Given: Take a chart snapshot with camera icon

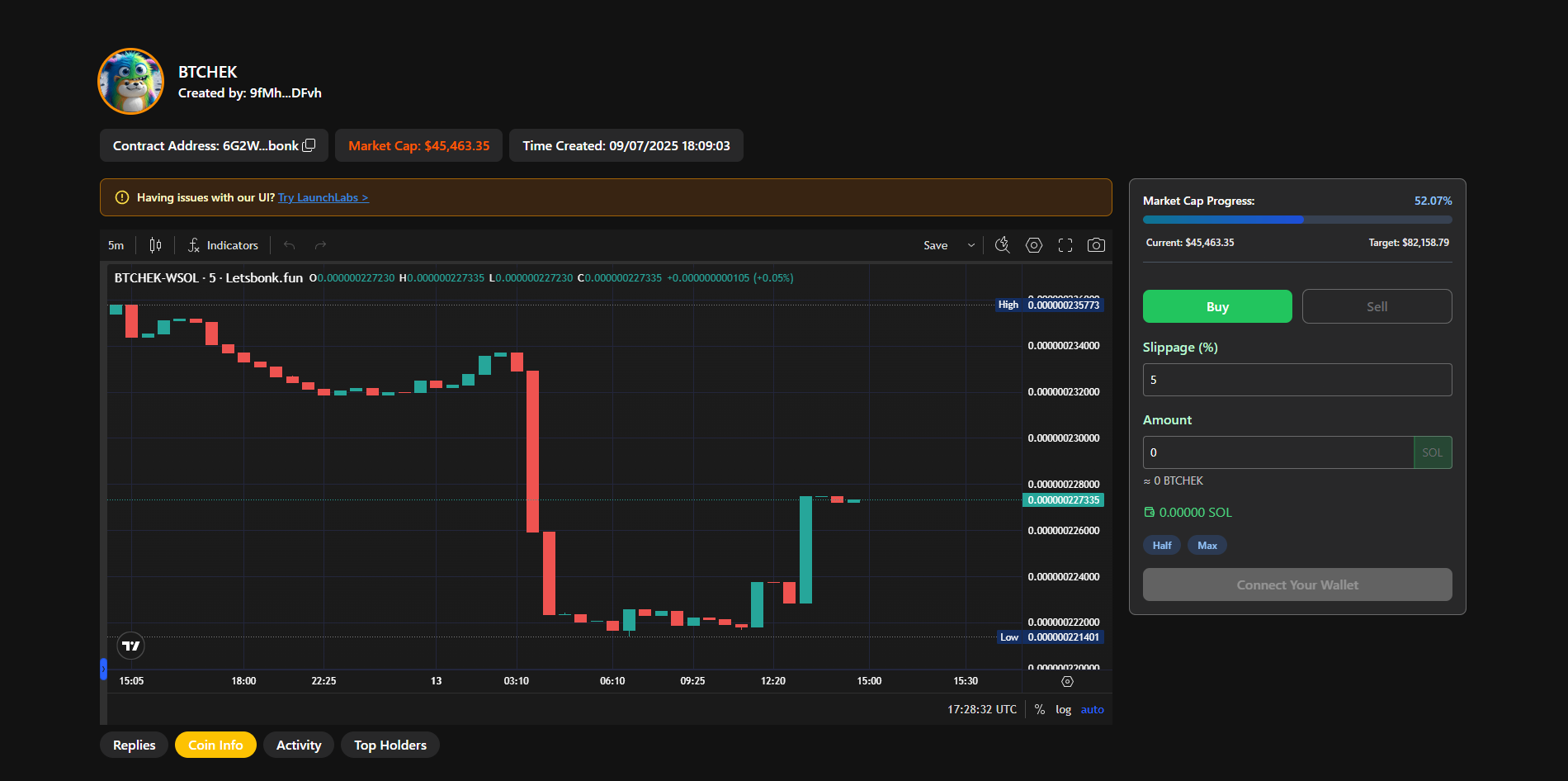Looking at the screenshot, I should click(x=1096, y=245).
